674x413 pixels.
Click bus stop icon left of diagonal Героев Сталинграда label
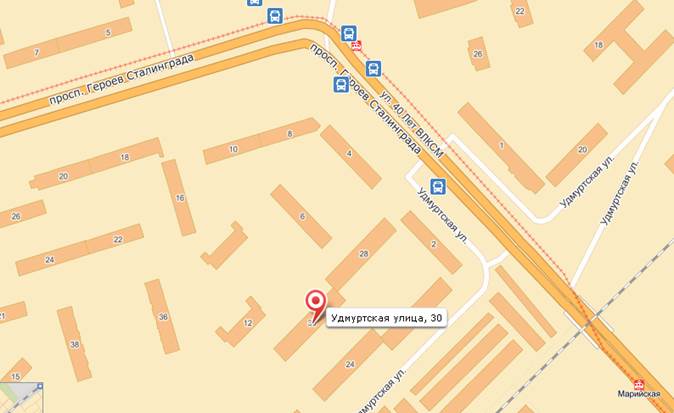pos(341,85)
